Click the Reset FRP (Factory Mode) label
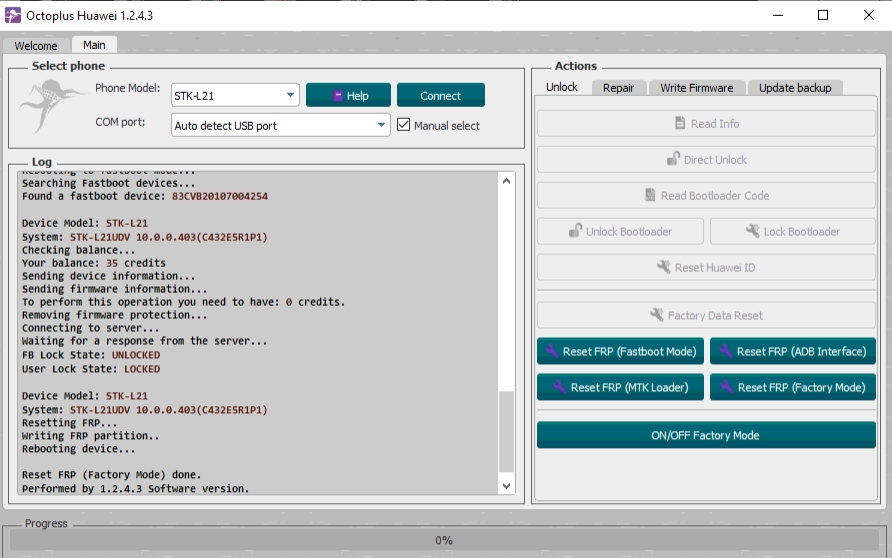 (x=802, y=387)
